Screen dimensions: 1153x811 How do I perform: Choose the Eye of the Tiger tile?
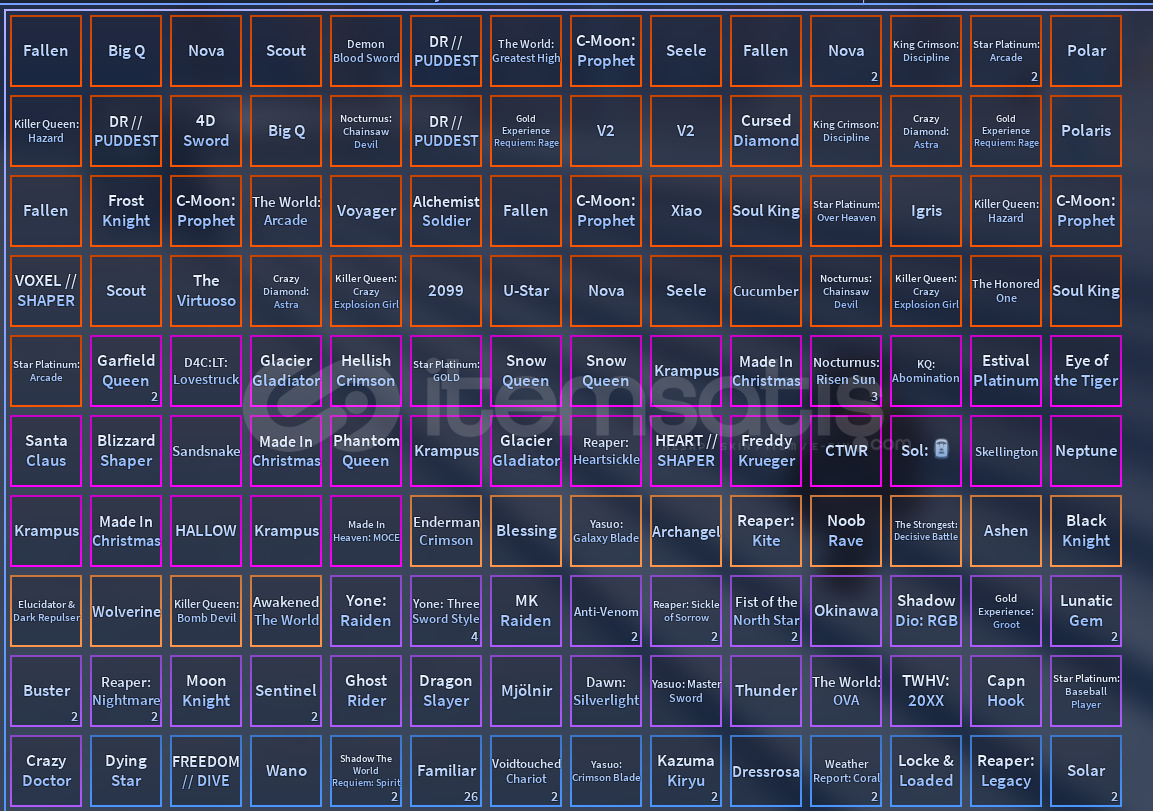(x=1086, y=371)
